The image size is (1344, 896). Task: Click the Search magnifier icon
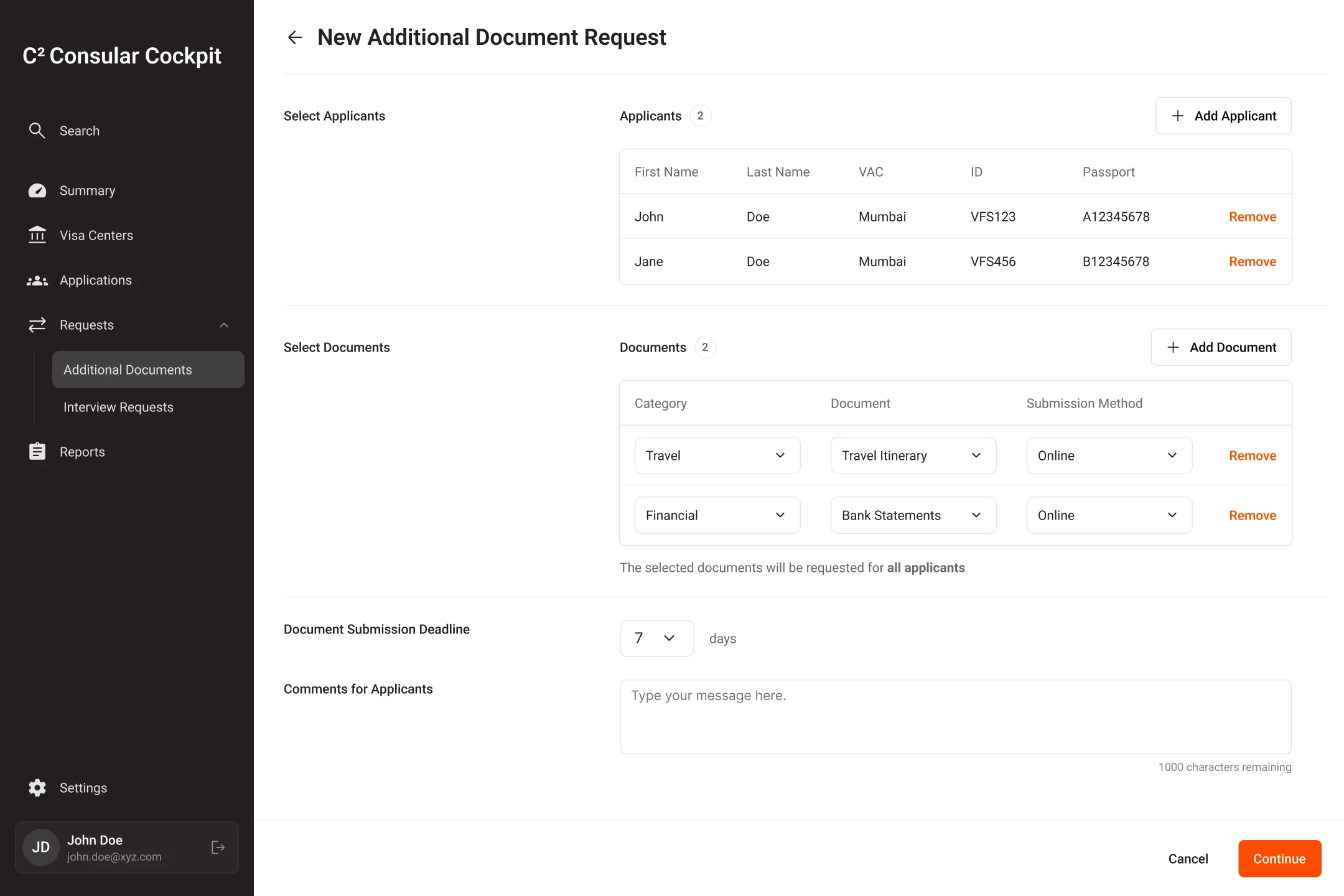(37, 131)
